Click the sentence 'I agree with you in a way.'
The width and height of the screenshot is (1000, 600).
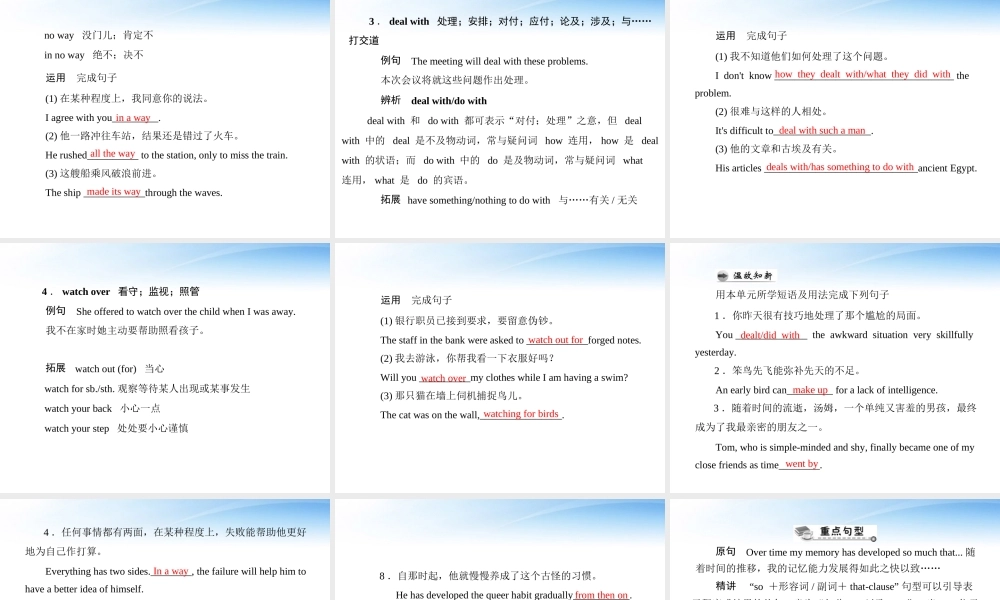tap(103, 118)
